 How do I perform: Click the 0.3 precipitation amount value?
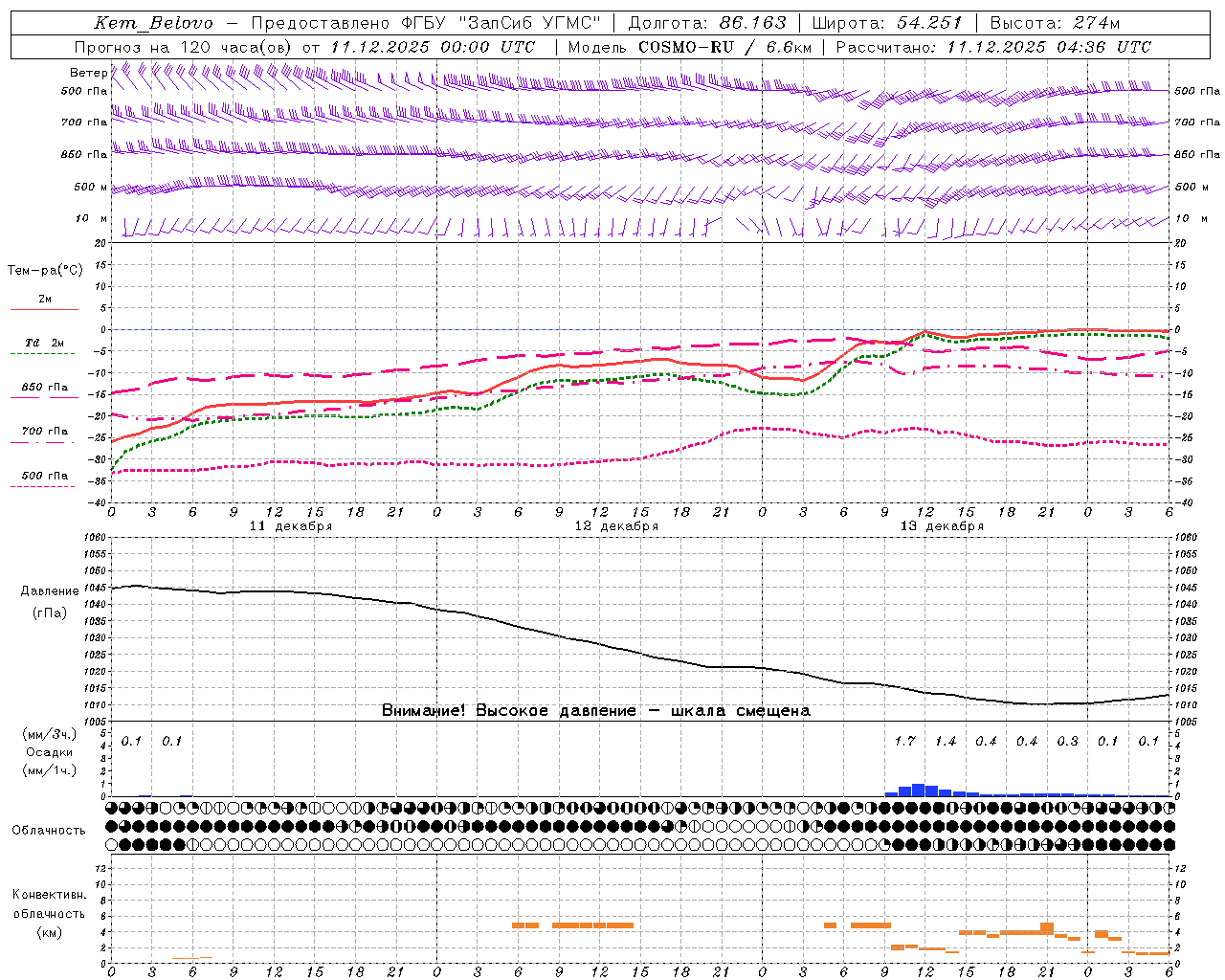[1067, 742]
